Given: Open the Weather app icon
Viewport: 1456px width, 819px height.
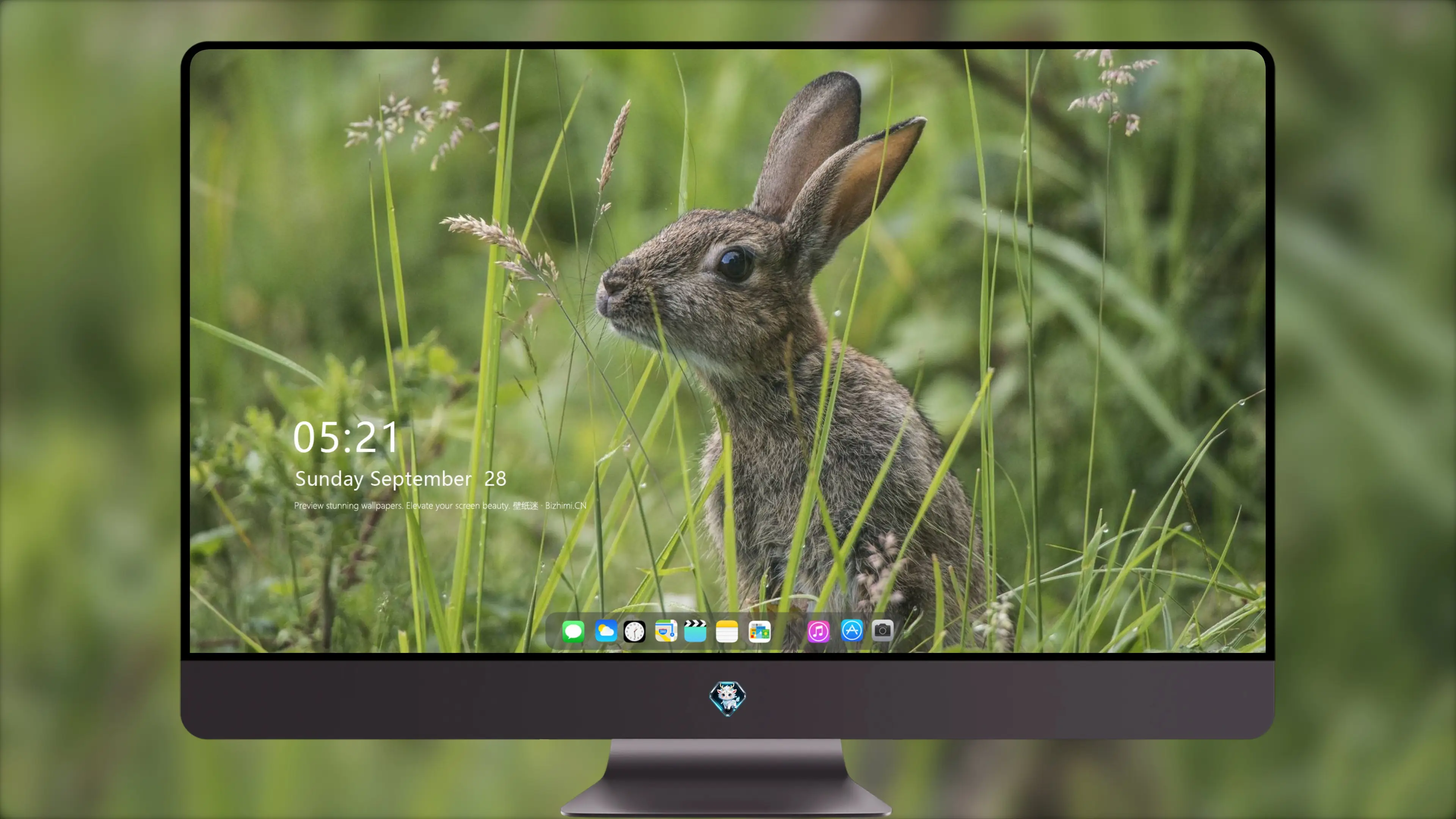Looking at the screenshot, I should tap(606, 631).
